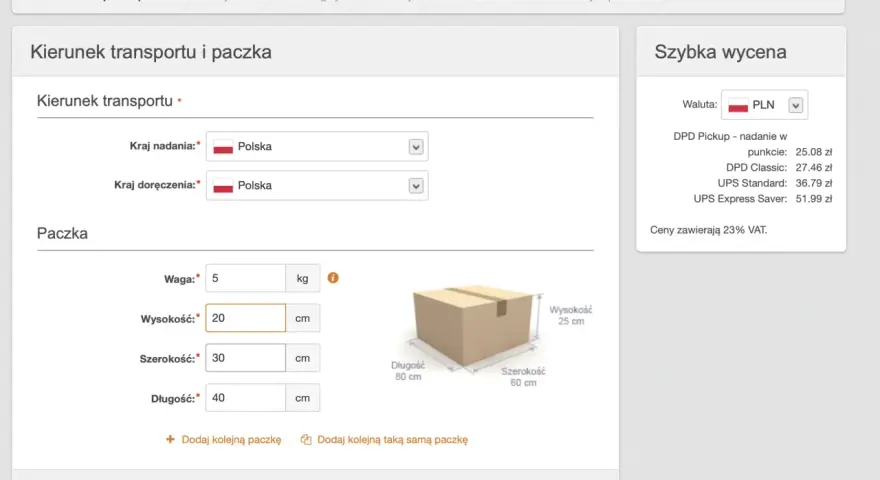Click the Waluta label
Viewport: 880px width, 480px height.
click(700, 104)
